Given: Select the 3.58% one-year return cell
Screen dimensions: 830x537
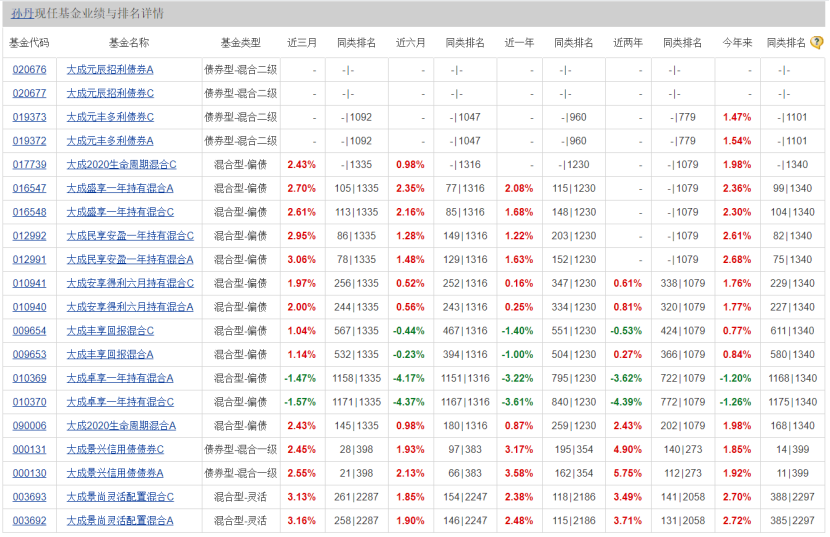Looking at the screenshot, I should click(x=519, y=473).
